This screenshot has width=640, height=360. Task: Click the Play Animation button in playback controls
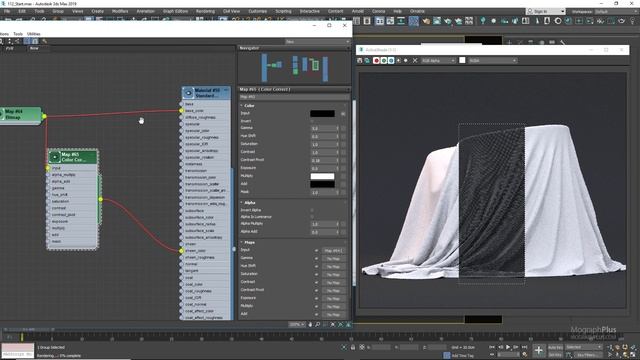[508, 347]
